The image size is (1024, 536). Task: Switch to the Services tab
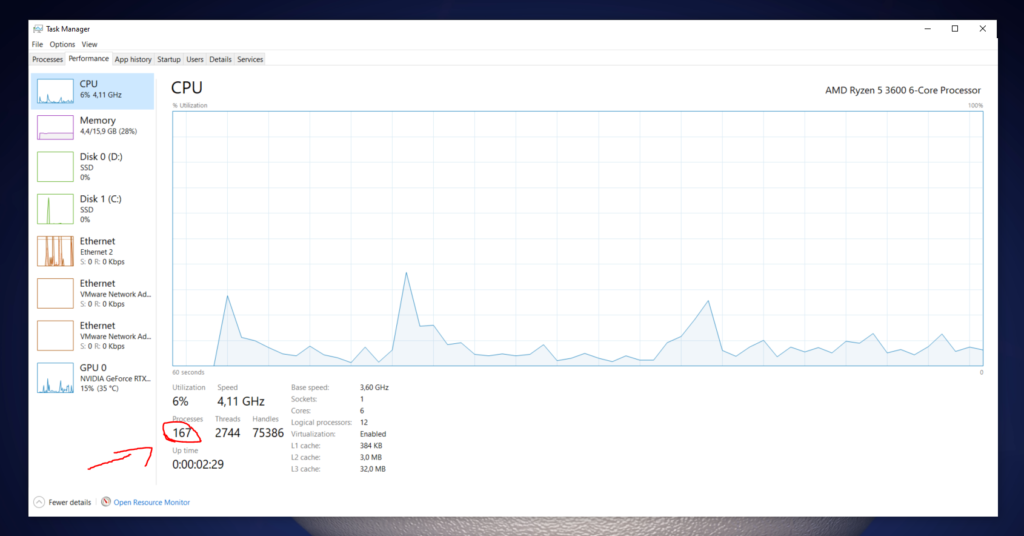(250, 59)
